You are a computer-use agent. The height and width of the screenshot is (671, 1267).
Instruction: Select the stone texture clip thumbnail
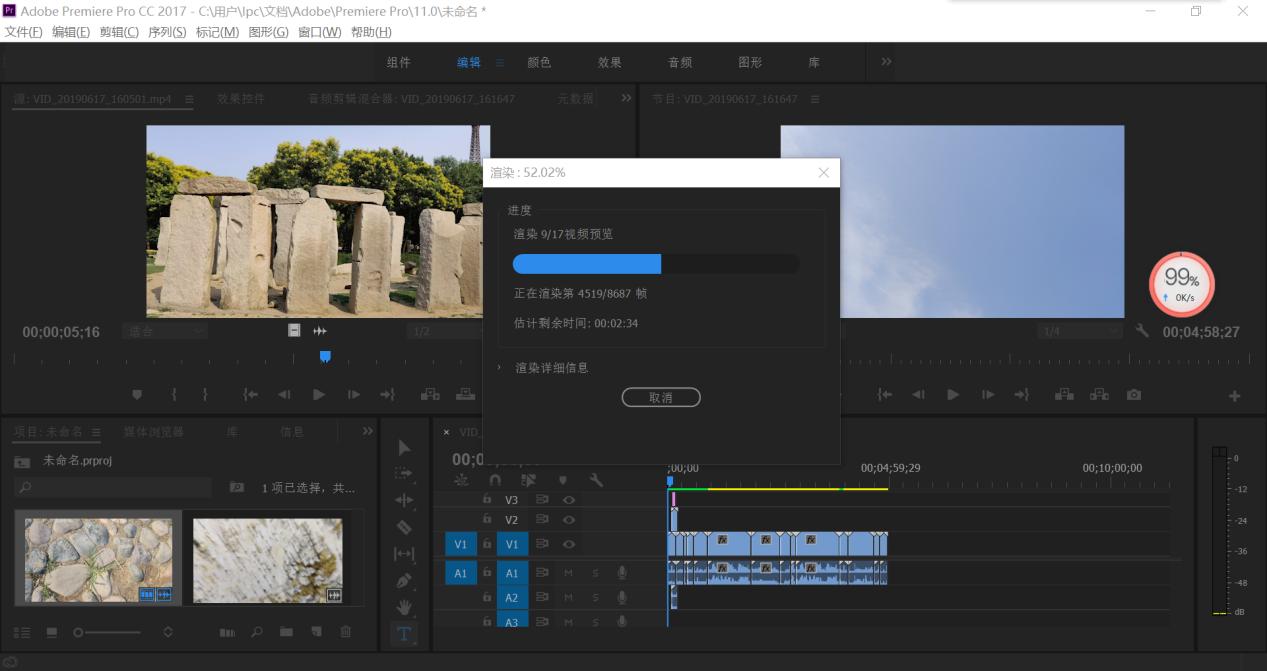tap(96, 558)
